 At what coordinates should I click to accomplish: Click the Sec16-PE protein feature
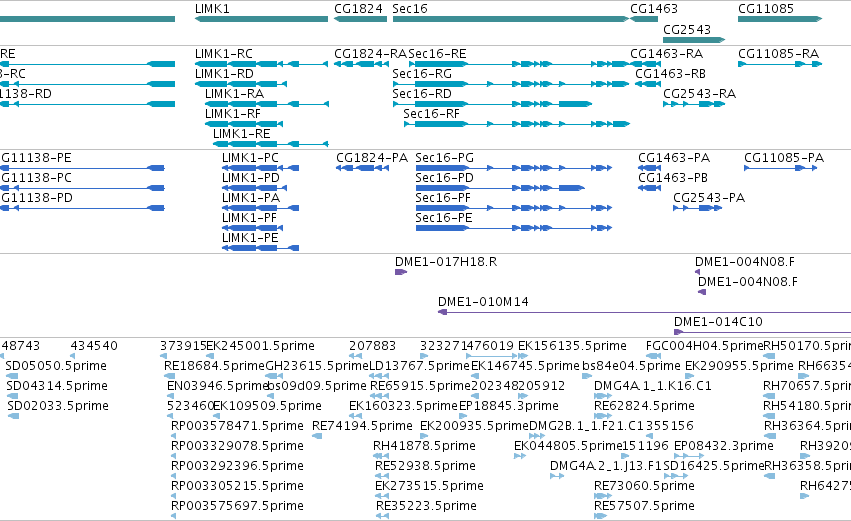[514, 228]
